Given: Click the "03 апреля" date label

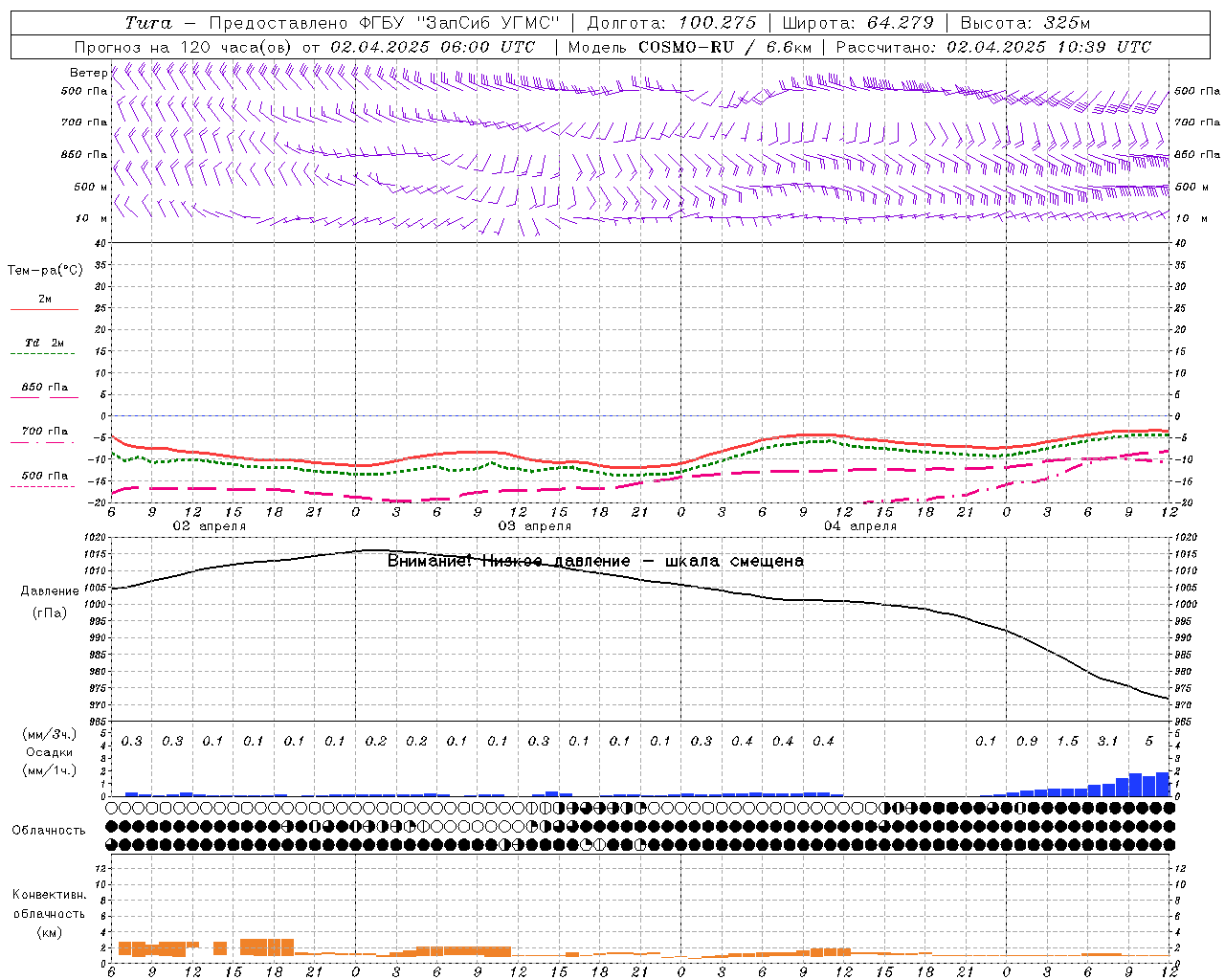Looking at the screenshot, I should coord(534,526).
